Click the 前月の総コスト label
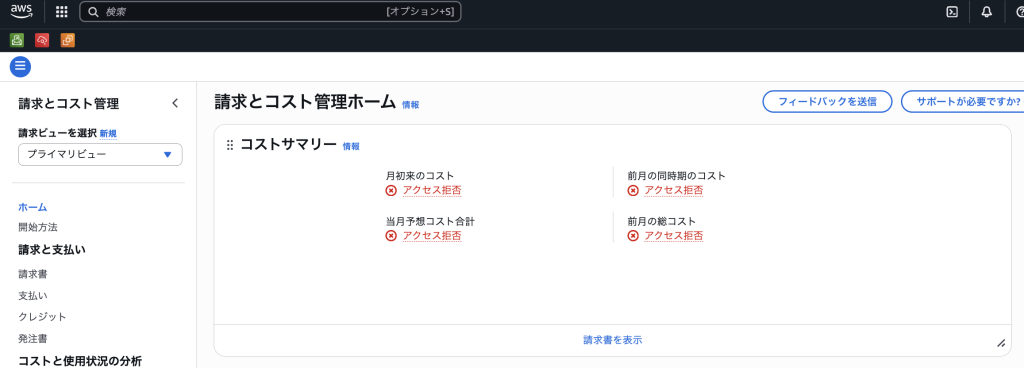The width and height of the screenshot is (1024, 368). (x=662, y=221)
